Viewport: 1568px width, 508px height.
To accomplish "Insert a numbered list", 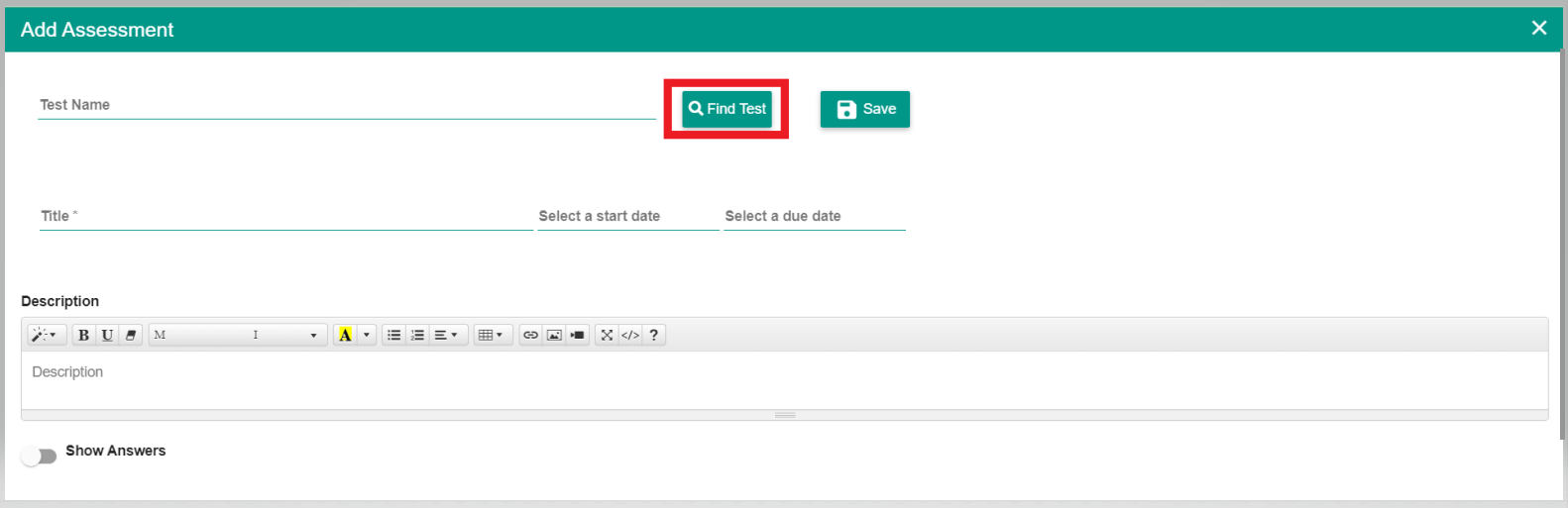I will point(417,335).
